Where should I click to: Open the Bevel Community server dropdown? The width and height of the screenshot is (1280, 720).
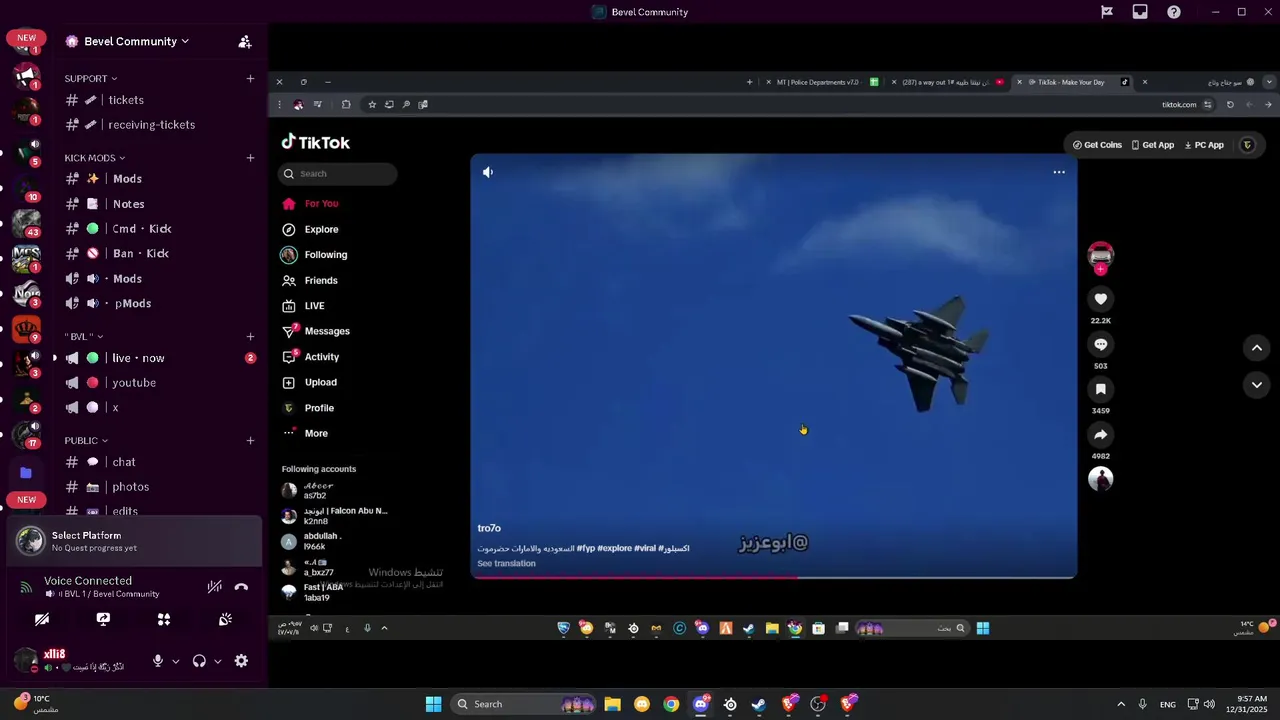pyautogui.click(x=137, y=41)
